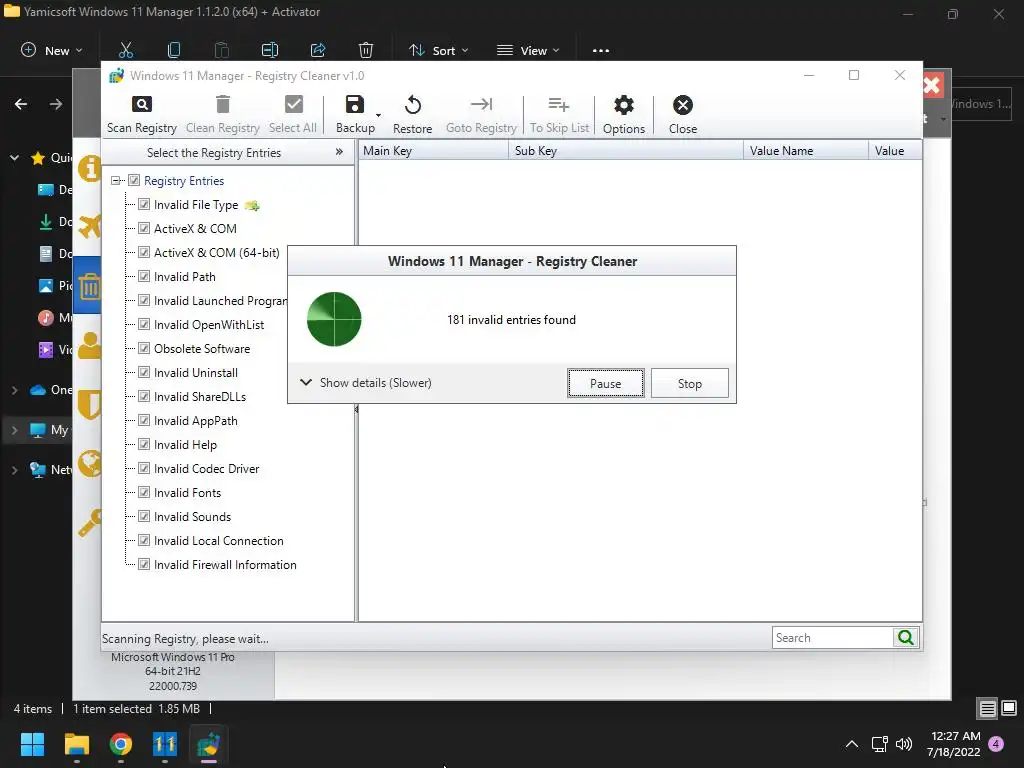Uncheck the Invalid Path checkbox
This screenshot has width=1024, height=768.
144,276
